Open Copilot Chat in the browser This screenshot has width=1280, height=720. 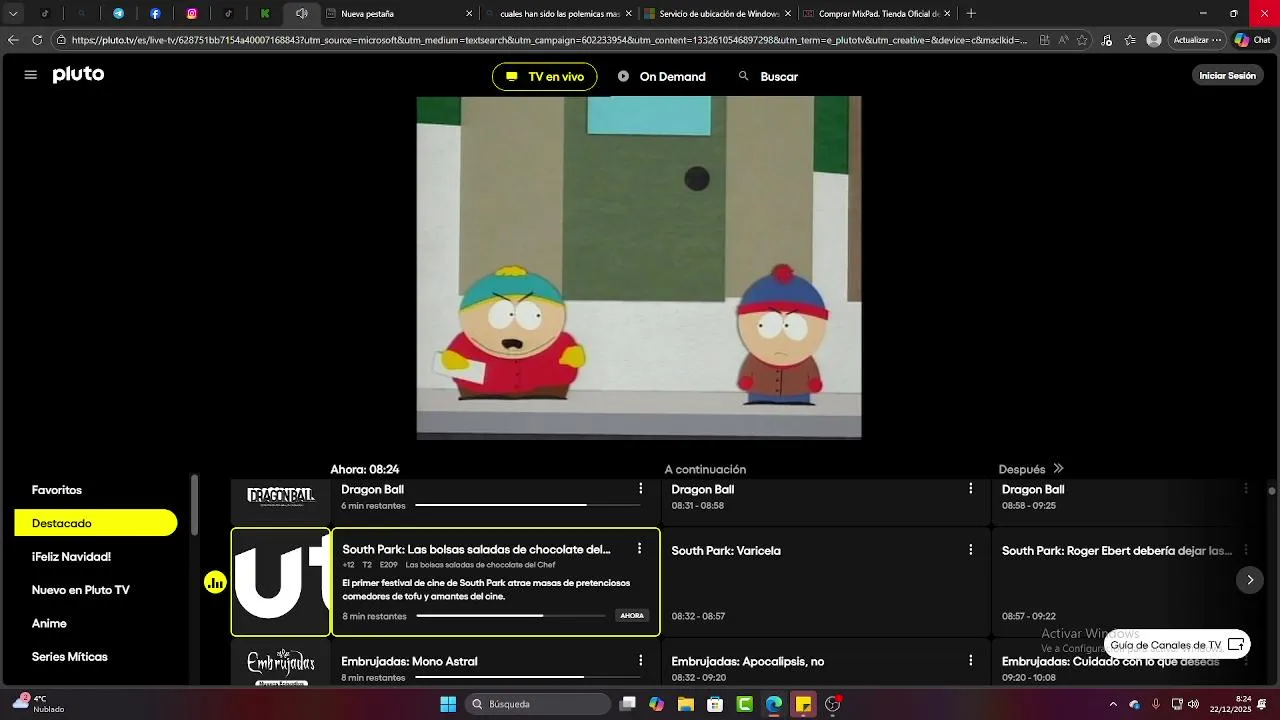1253,40
